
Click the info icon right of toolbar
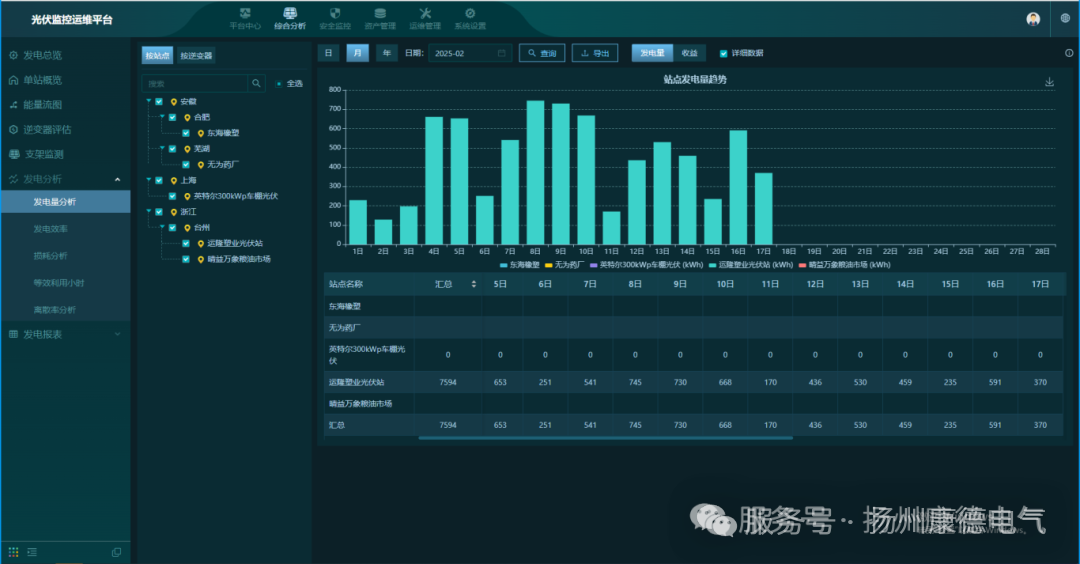click(x=1069, y=53)
